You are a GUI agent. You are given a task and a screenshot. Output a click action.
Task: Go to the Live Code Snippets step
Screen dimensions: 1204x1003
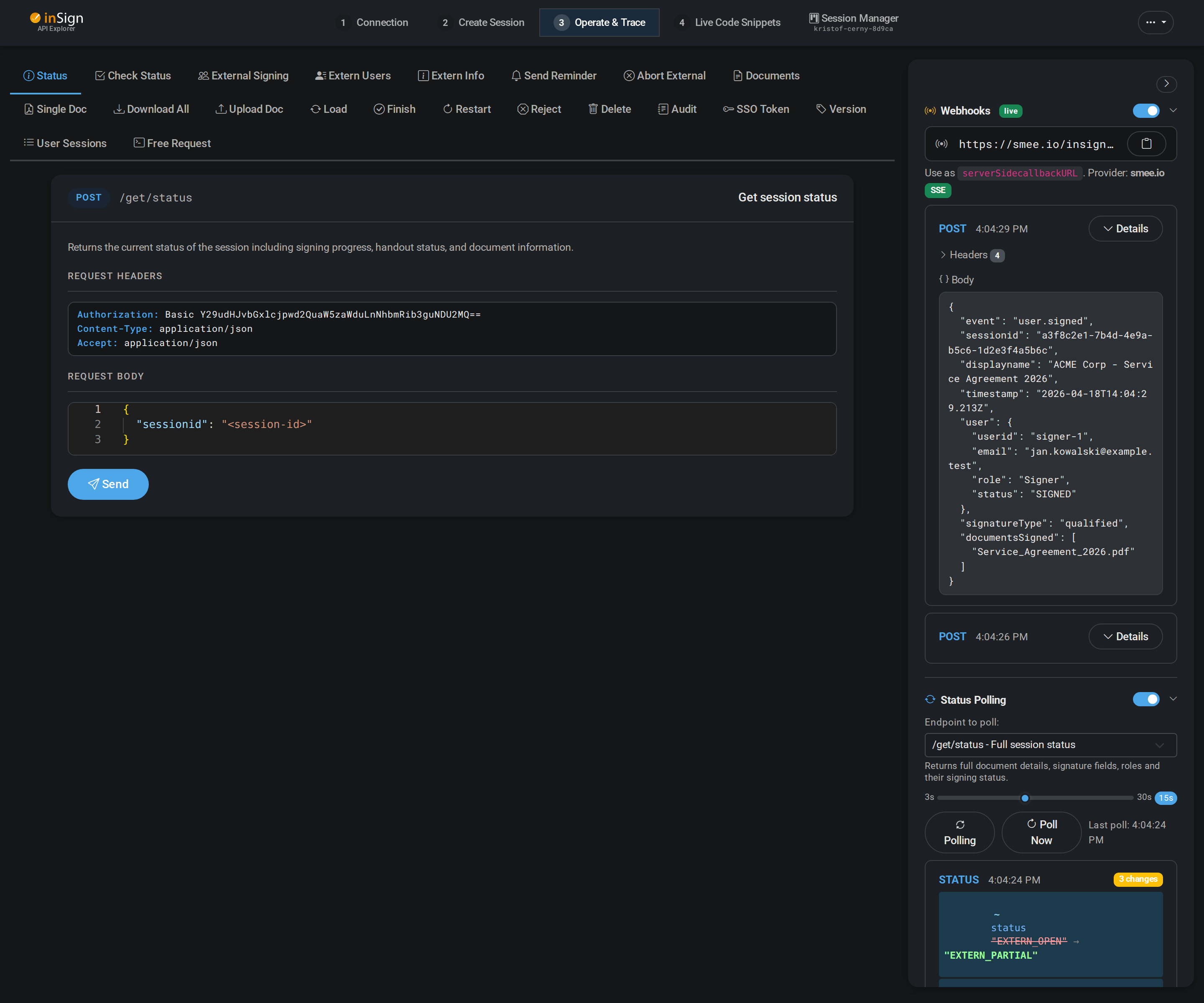click(728, 22)
